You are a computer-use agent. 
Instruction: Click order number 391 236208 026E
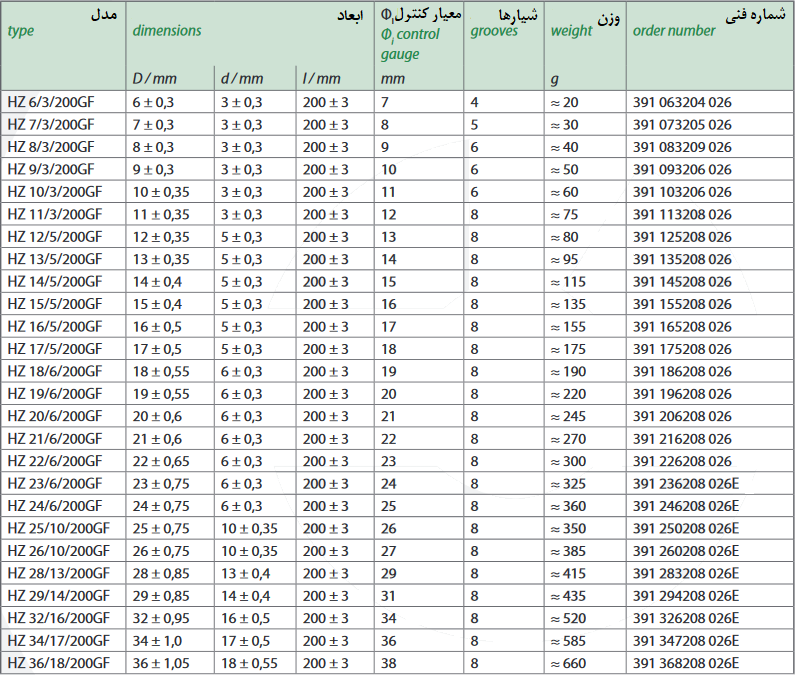pos(685,483)
